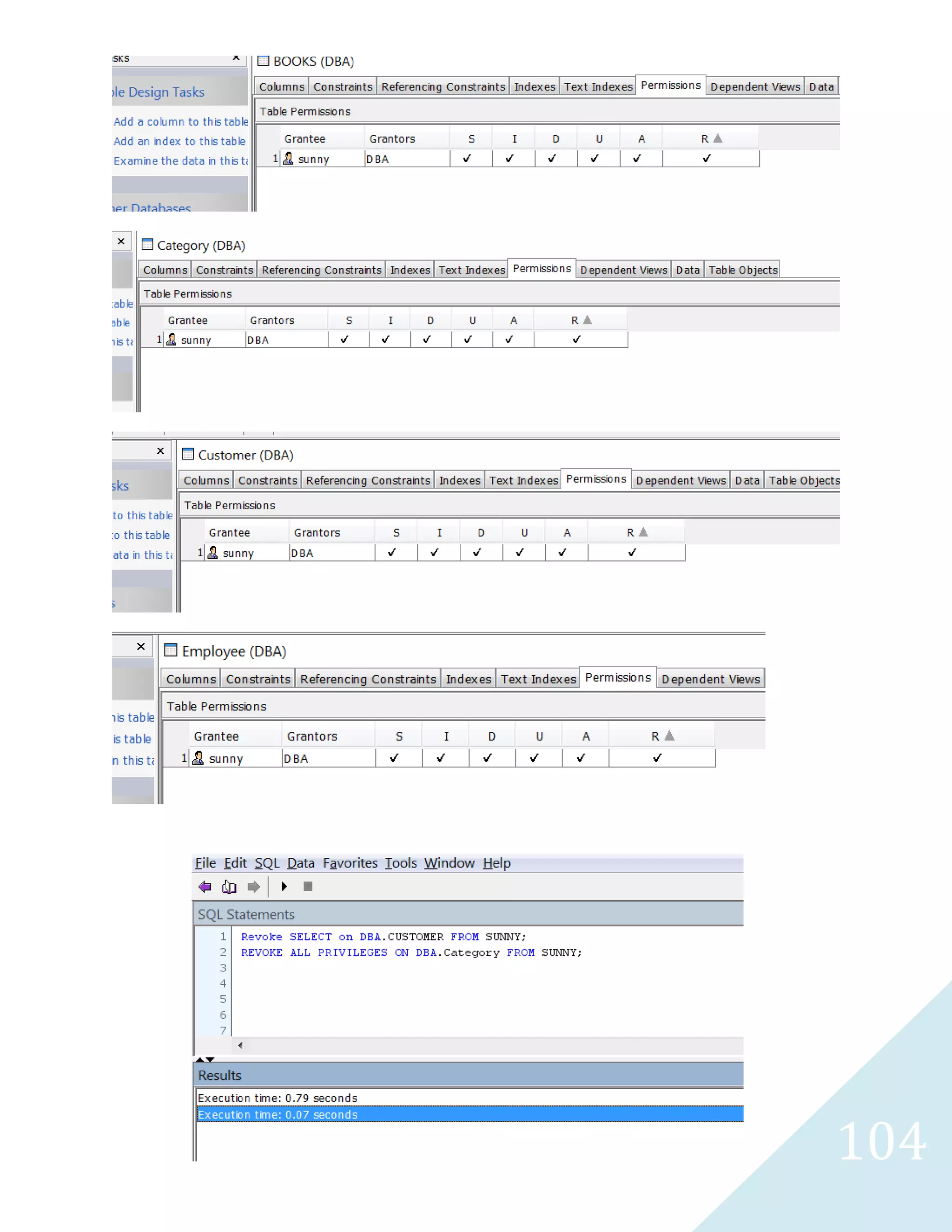Open the Help menu
Image resolution: width=952 pixels, height=1232 pixels.
tap(497, 863)
